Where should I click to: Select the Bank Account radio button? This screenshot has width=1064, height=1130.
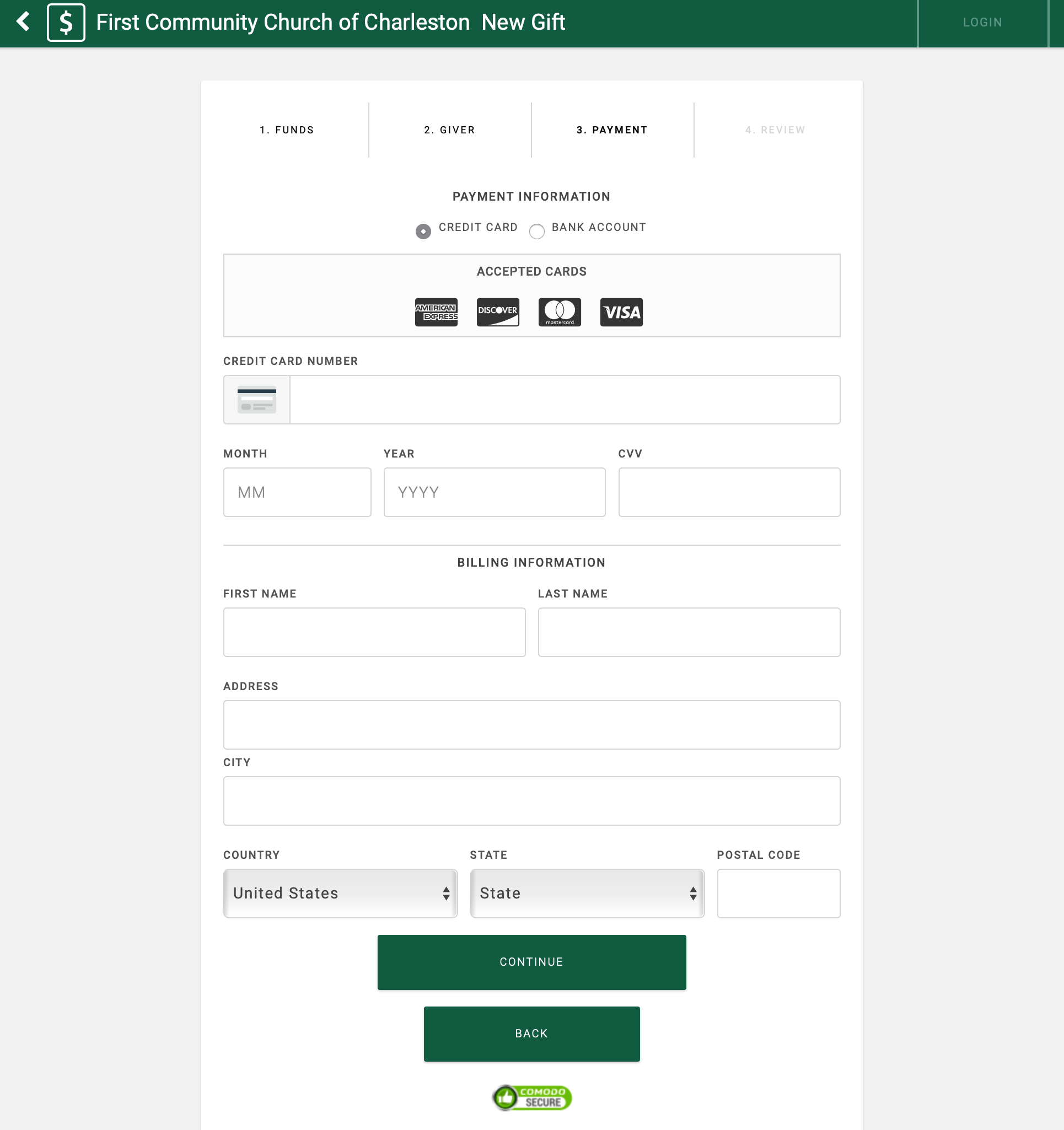(536, 232)
